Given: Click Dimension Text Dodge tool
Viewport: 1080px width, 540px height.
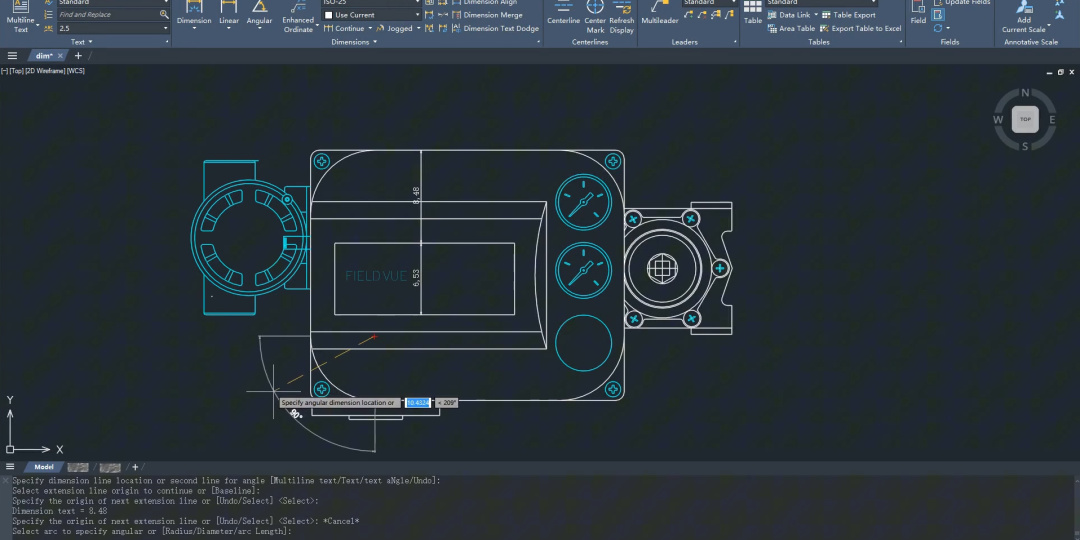Looking at the screenshot, I should click(x=495, y=28).
